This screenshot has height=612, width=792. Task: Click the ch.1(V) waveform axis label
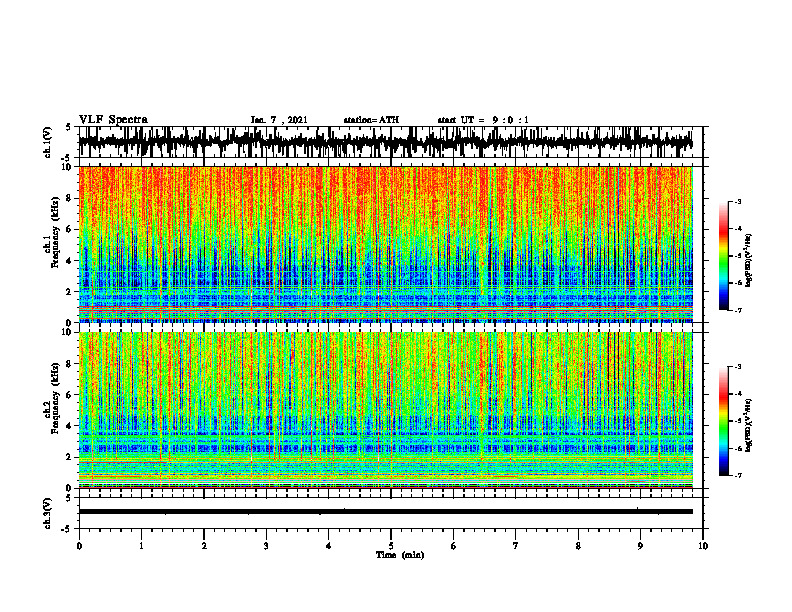(48, 142)
